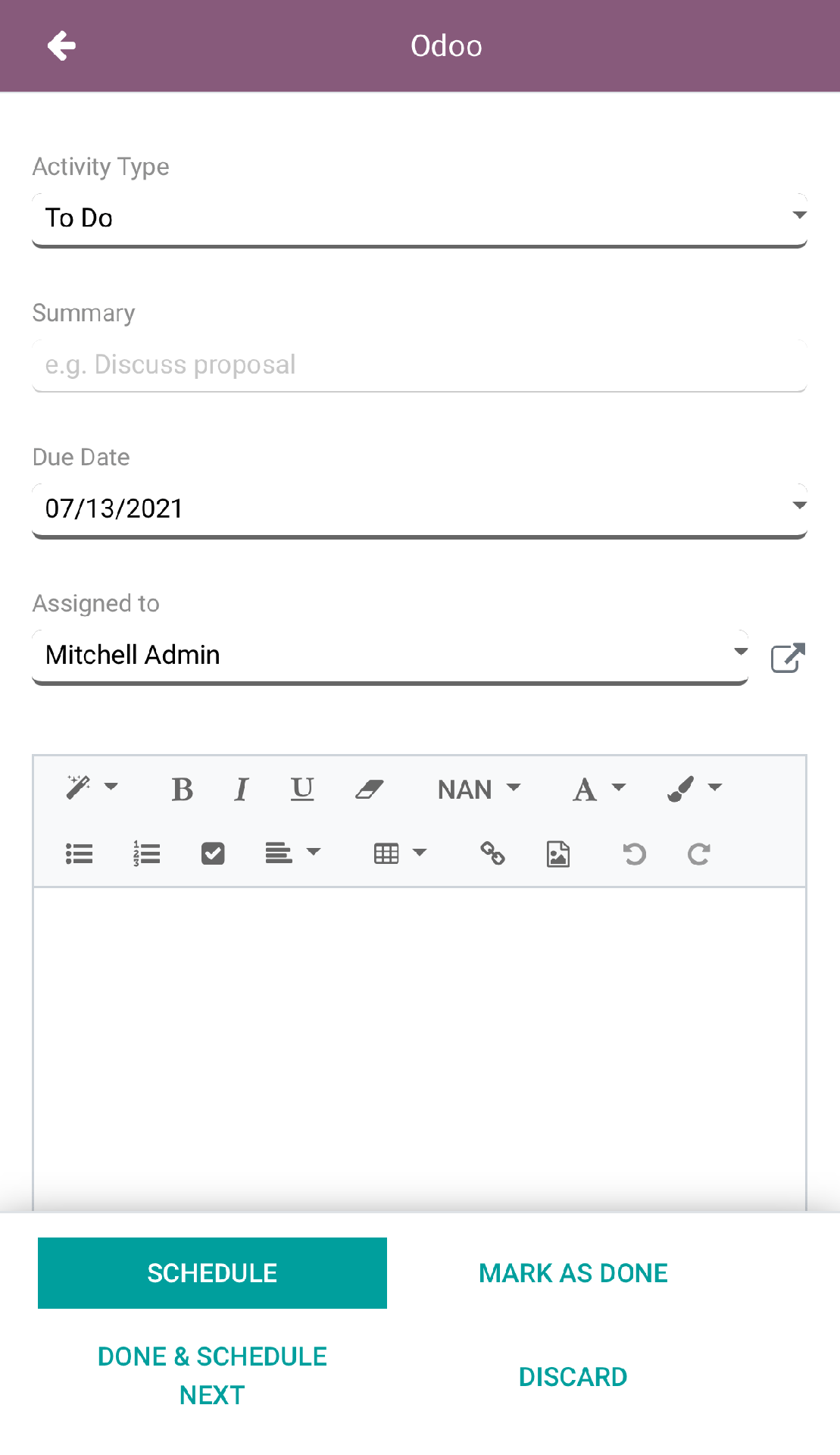
Task: Insert a link with chain icon
Action: click(x=492, y=854)
